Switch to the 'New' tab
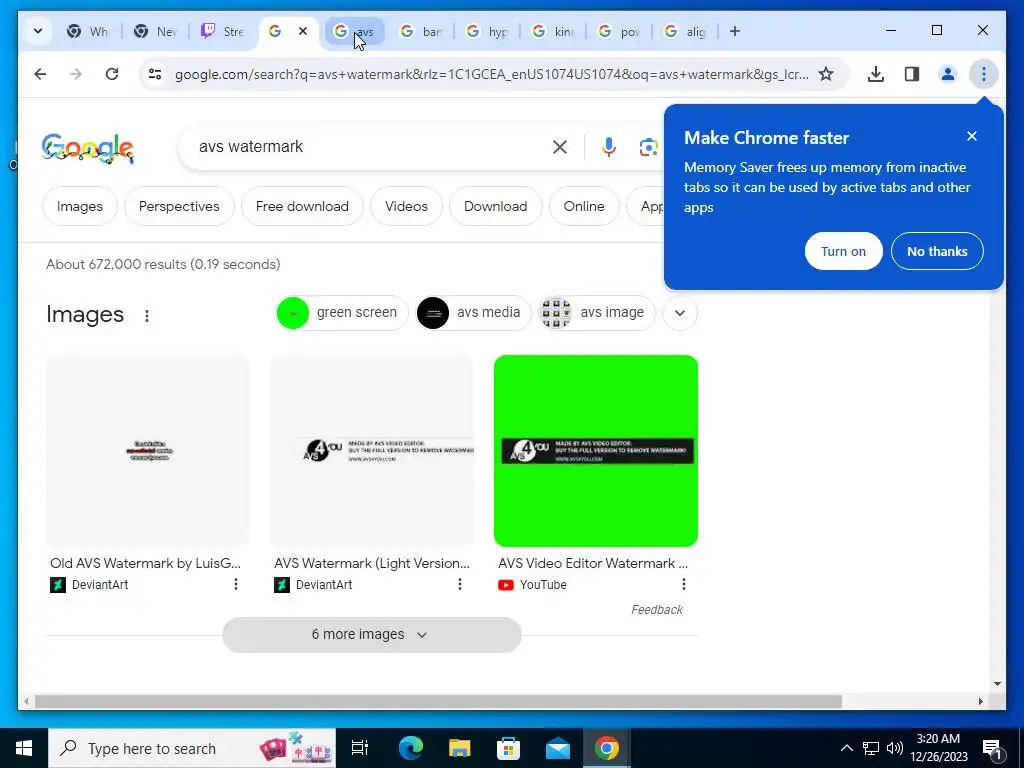The width and height of the screenshot is (1024, 768). [155, 31]
